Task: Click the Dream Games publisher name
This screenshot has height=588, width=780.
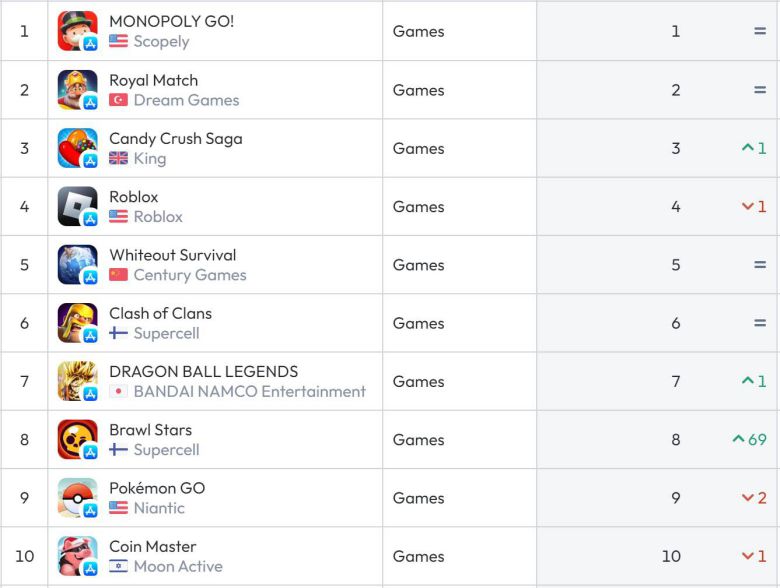Action: point(186,100)
